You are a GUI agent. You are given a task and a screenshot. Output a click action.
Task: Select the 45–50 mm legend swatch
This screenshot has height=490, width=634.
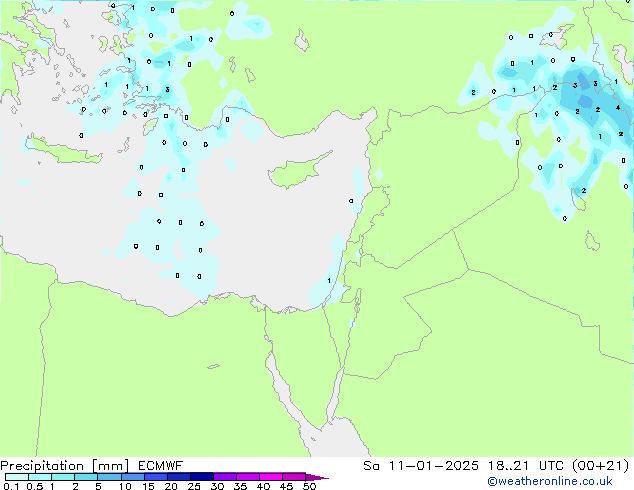294,477
